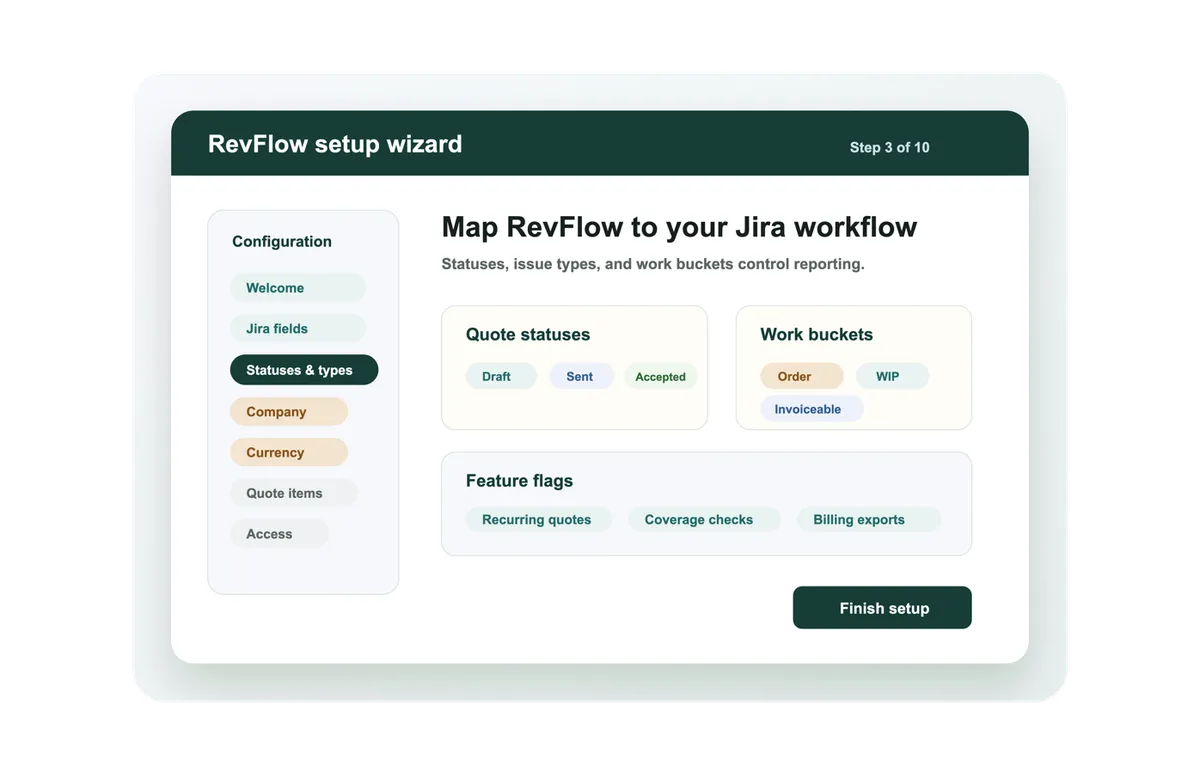Viewport: 1200px width, 774px height.
Task: Click the Map RevFlow to your Jira workflow heading
Action: click(x=679, y=227)
